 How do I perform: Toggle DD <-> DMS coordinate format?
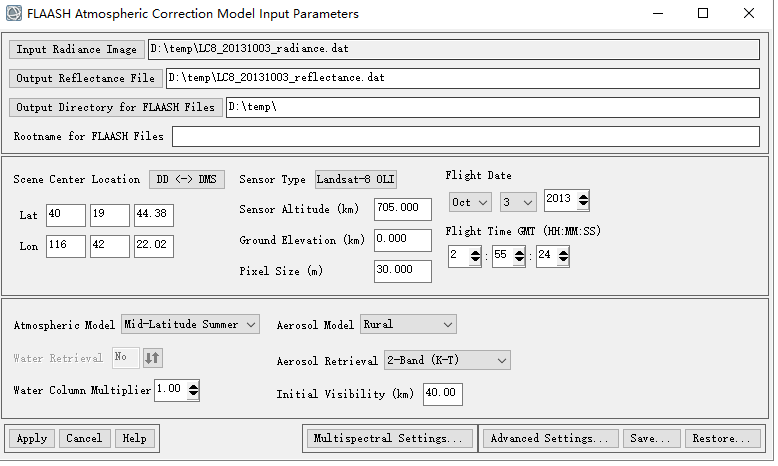click(187, 179)
